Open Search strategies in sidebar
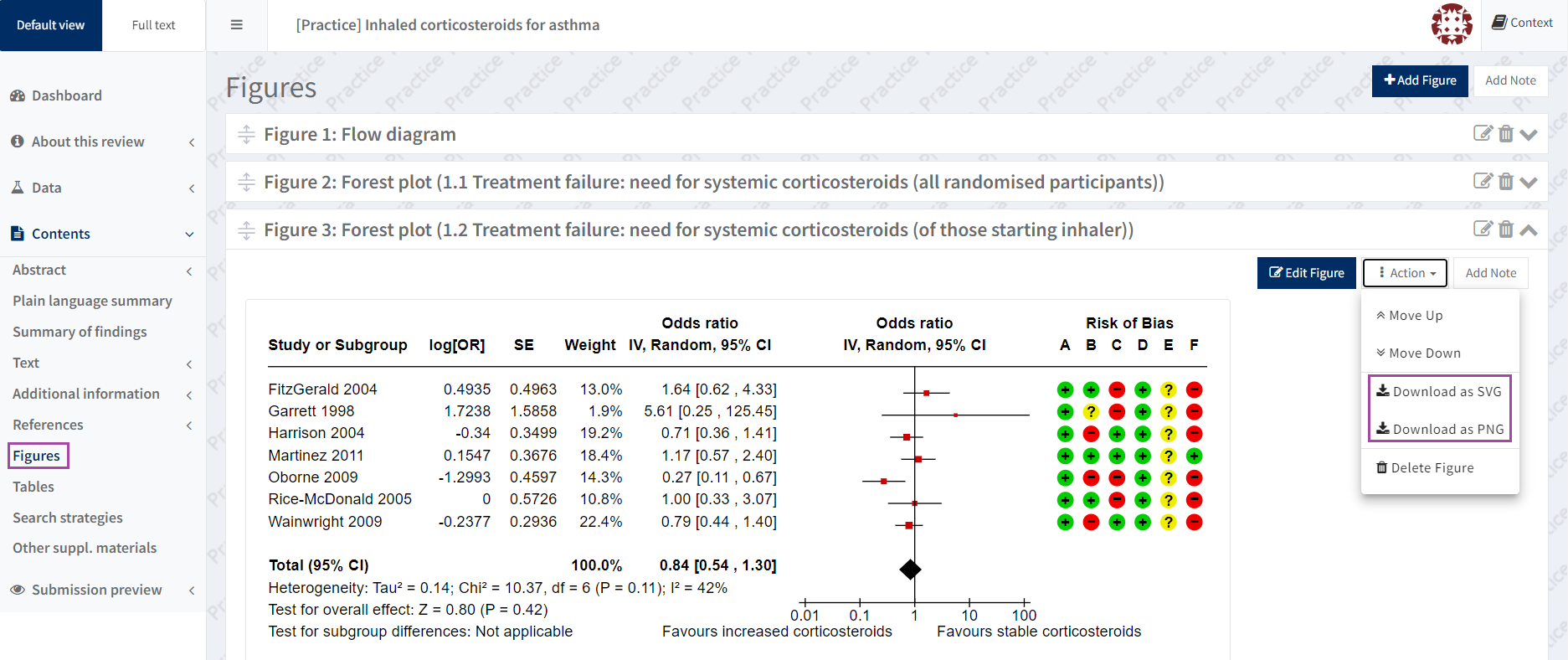Screen dimensions: 1568x660 68,518
